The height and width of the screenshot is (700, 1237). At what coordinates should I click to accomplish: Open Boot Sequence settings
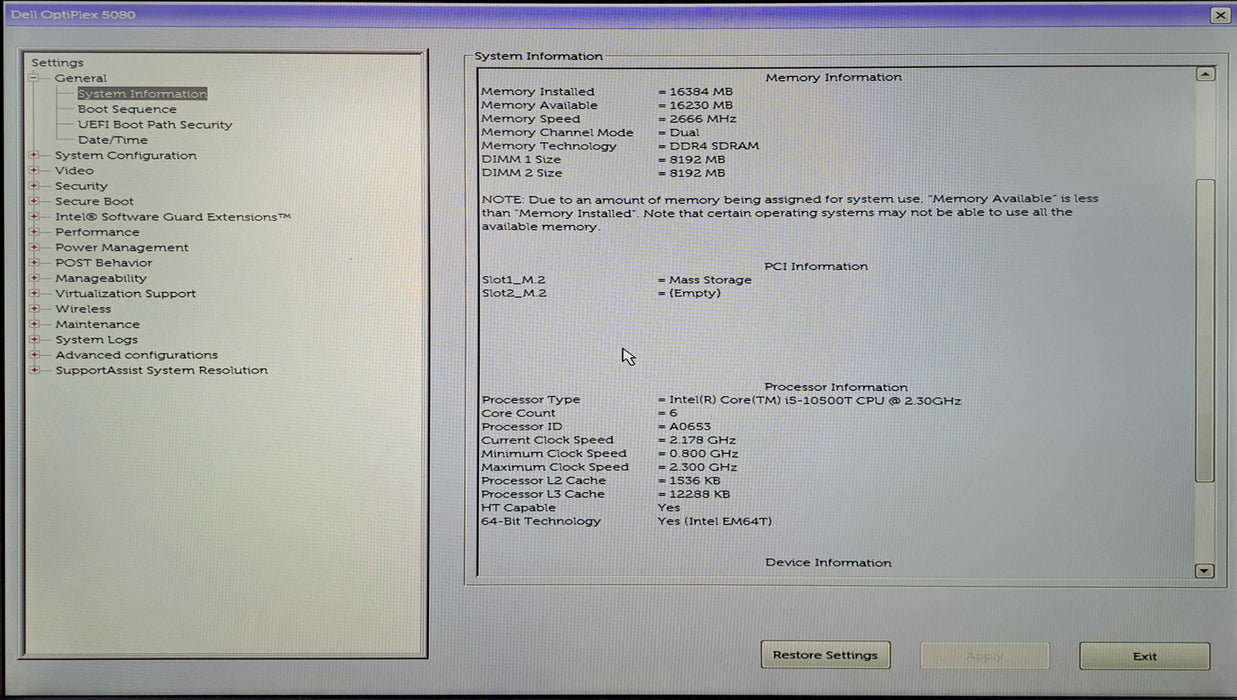coord(127,109)
